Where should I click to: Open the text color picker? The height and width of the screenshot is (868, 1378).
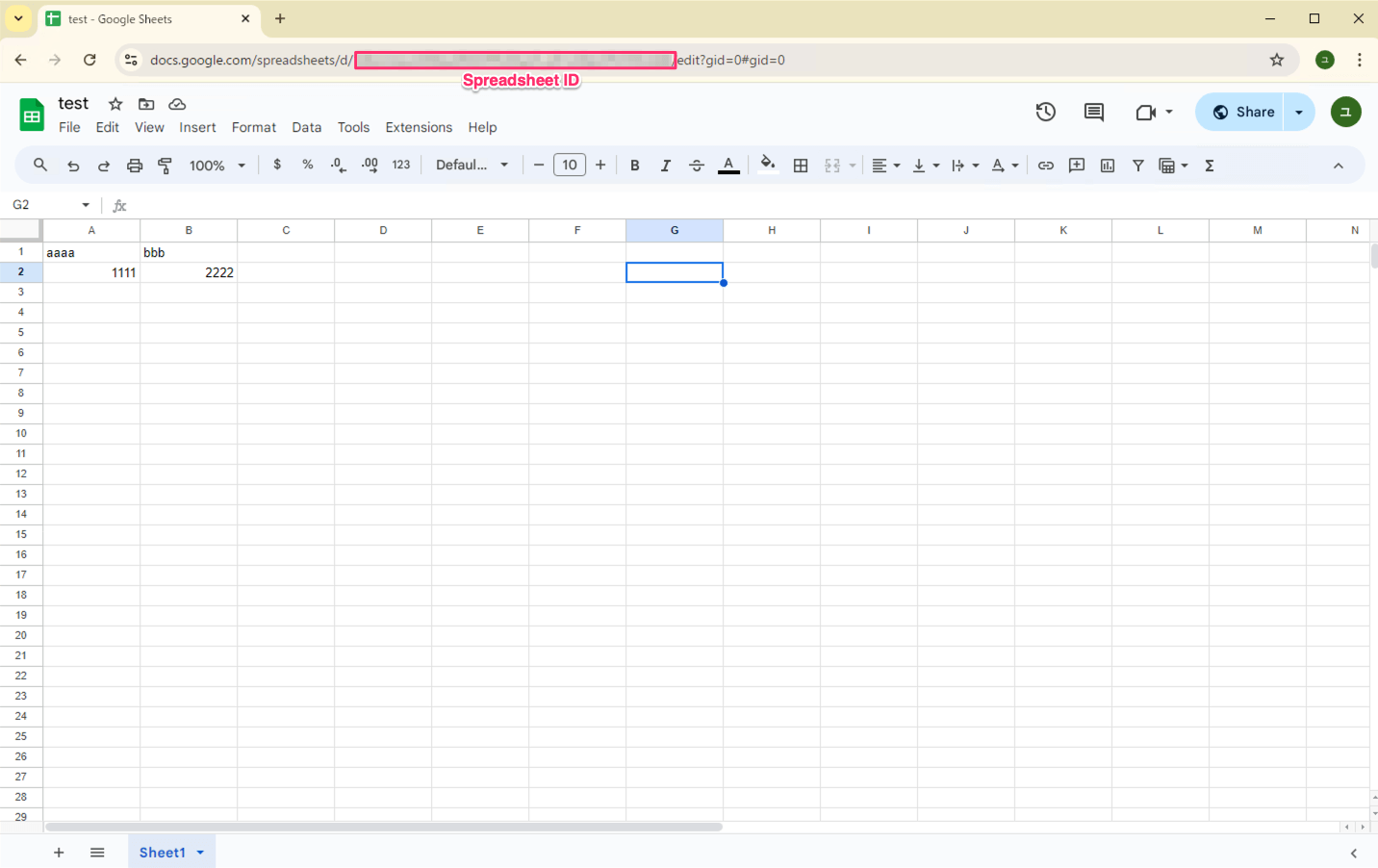coord(728,166)
